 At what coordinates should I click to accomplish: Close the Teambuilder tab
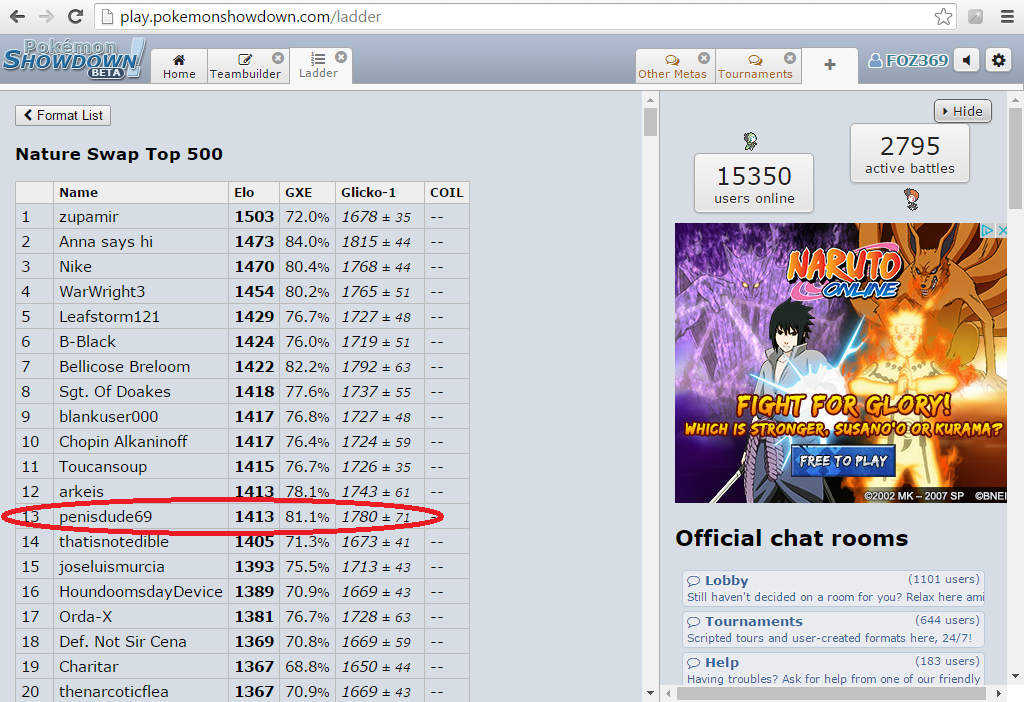(x=278, y=57)
